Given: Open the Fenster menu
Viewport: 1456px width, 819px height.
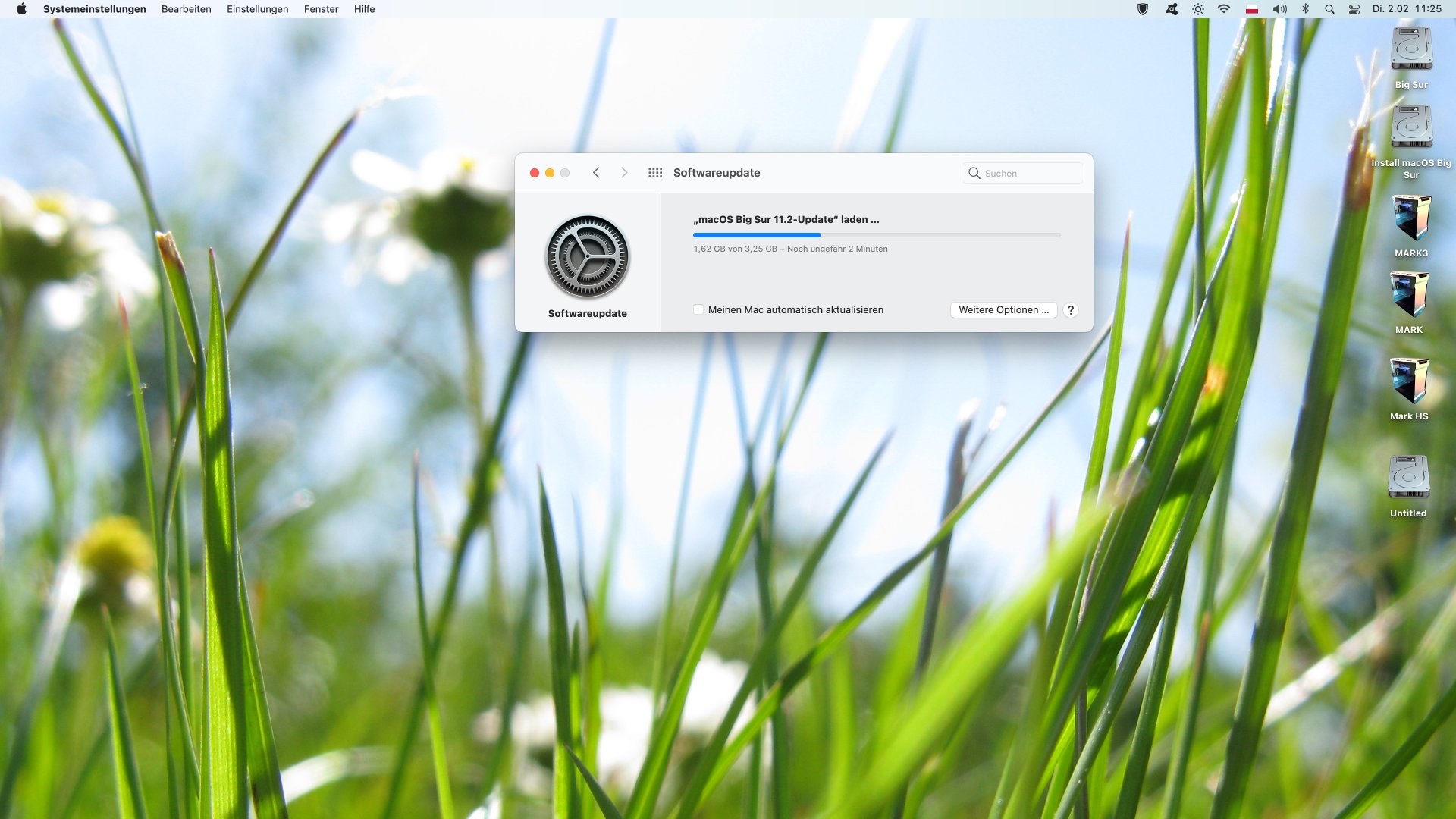Looking at the screenshot, I should click(x=321, y=9).
